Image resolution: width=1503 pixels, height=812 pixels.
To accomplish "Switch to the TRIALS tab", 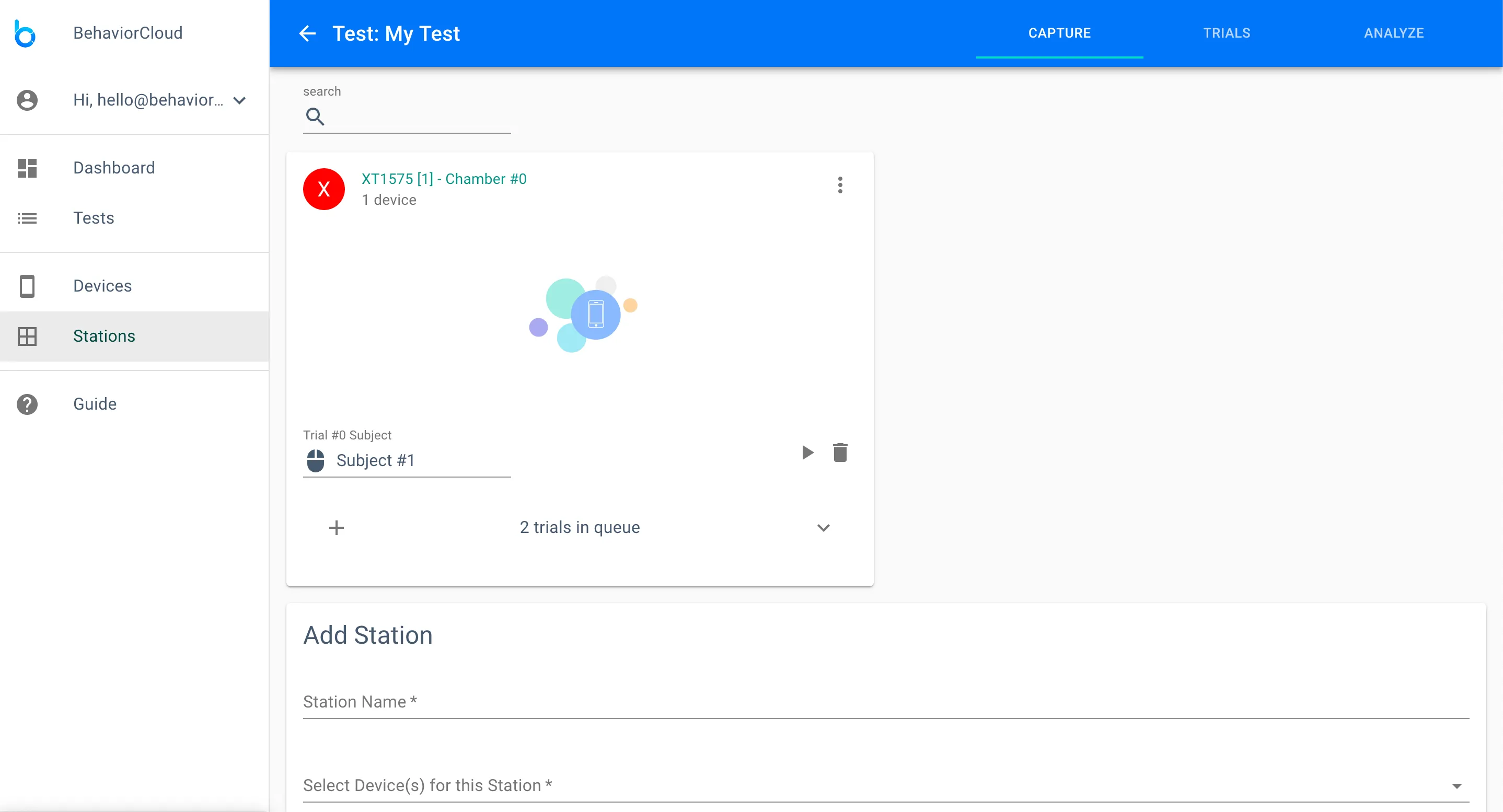I will pyautogui.click(x=1227, y=33).
